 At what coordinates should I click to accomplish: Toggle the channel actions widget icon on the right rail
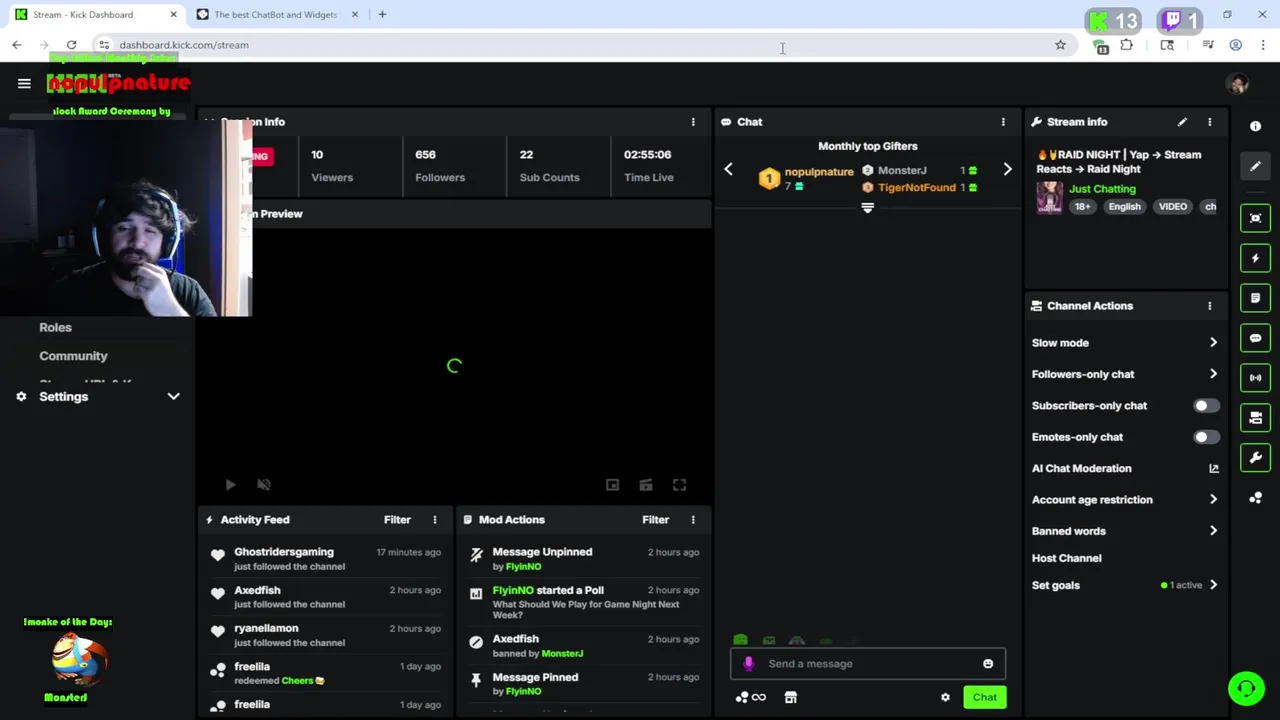pos(1255,418)
